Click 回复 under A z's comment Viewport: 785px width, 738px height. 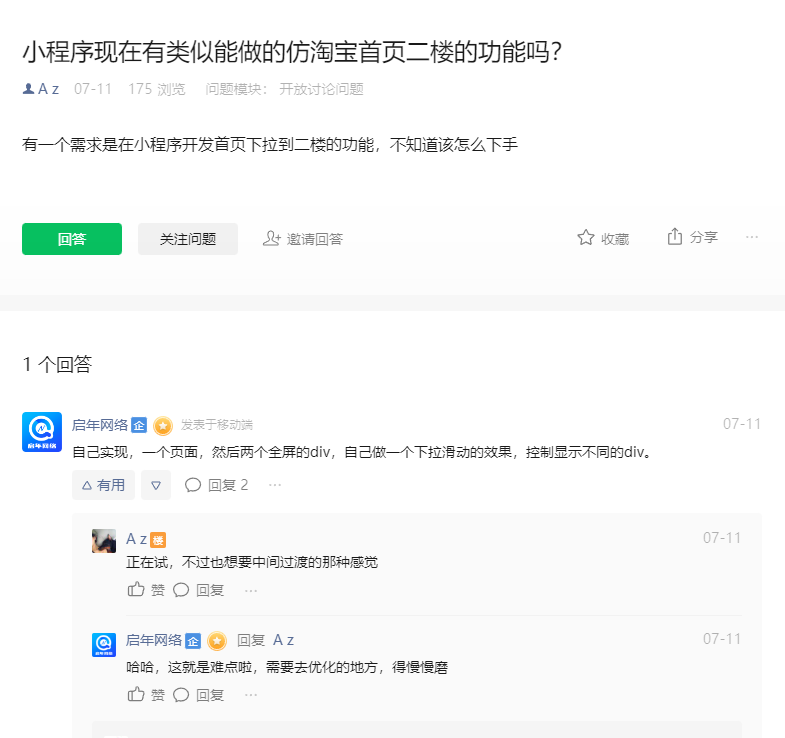click(x=199, y=590)
